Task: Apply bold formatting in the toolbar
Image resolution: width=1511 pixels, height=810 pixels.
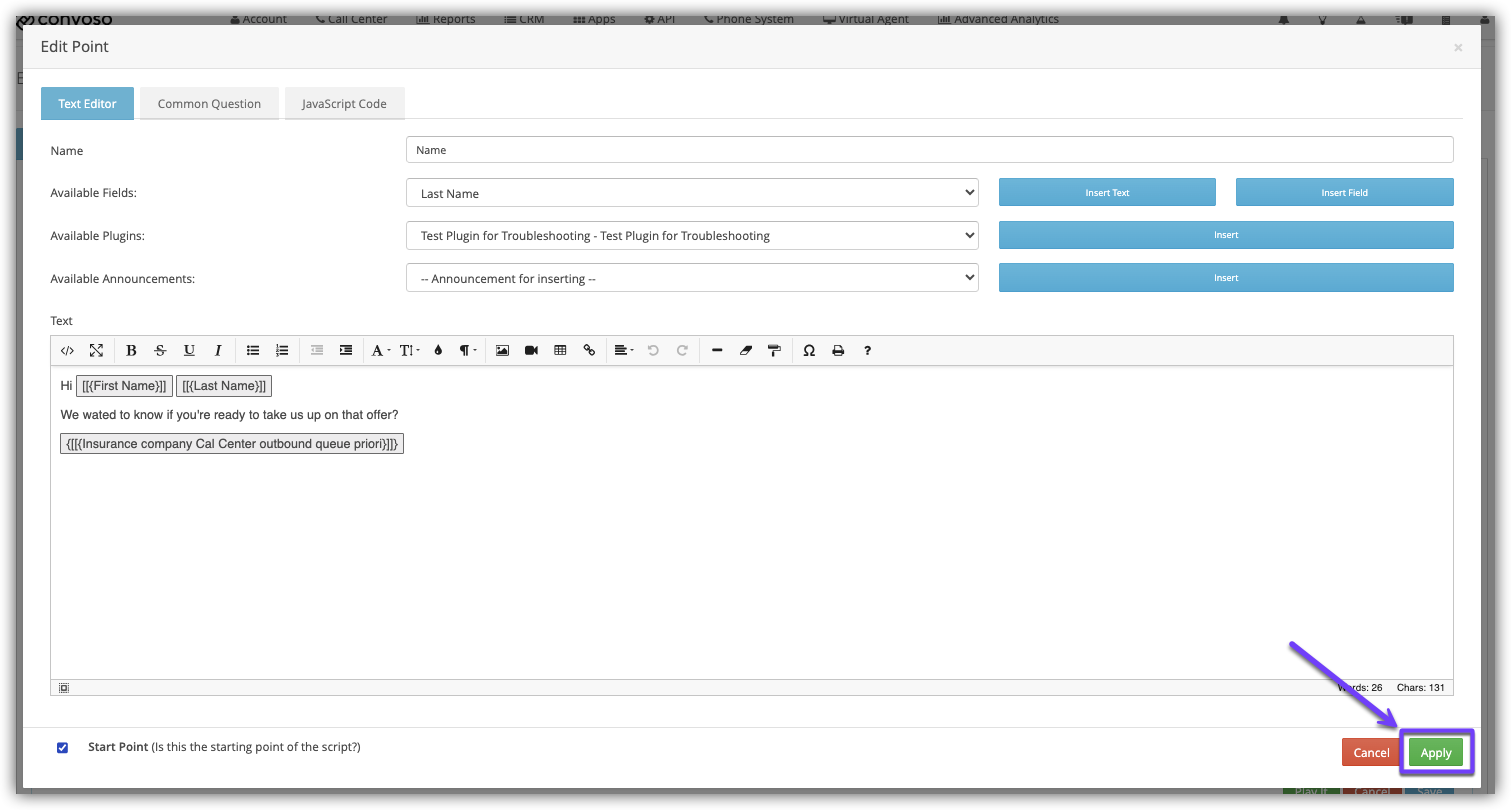Action: [131, 351]
